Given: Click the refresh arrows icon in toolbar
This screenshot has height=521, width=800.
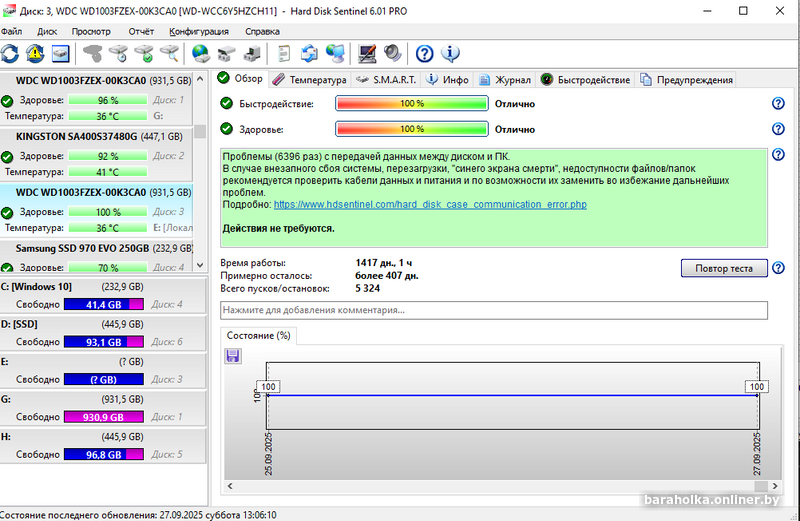Looking at the screenshot, I should point(11,53).
